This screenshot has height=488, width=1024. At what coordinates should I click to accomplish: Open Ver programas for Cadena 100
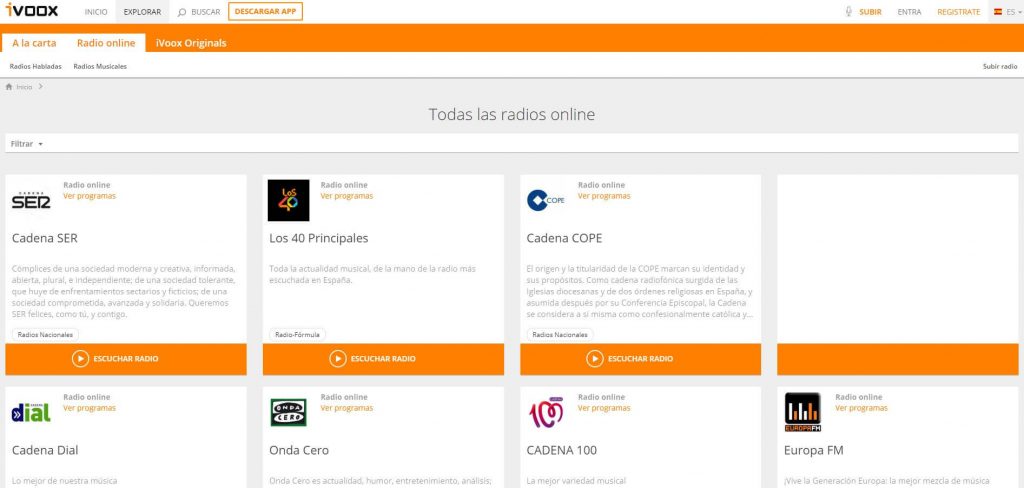[604, 408]
